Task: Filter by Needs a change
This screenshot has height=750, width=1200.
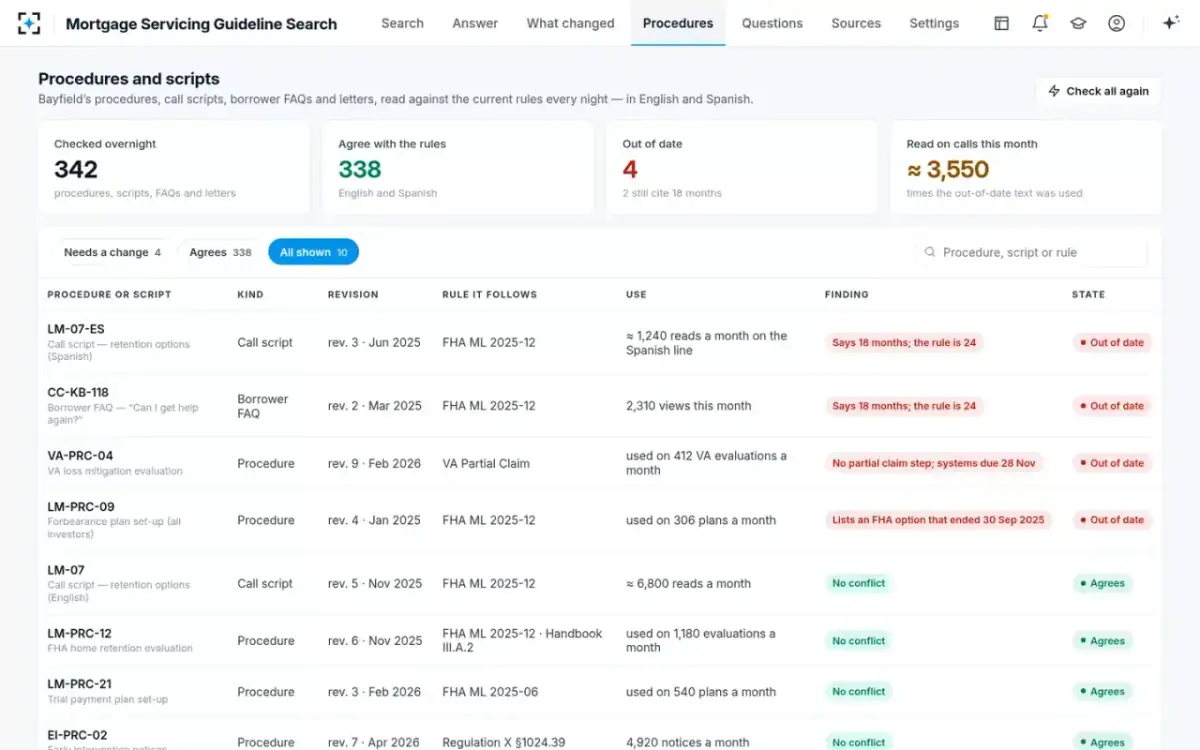Action: (x=112, y=253)
